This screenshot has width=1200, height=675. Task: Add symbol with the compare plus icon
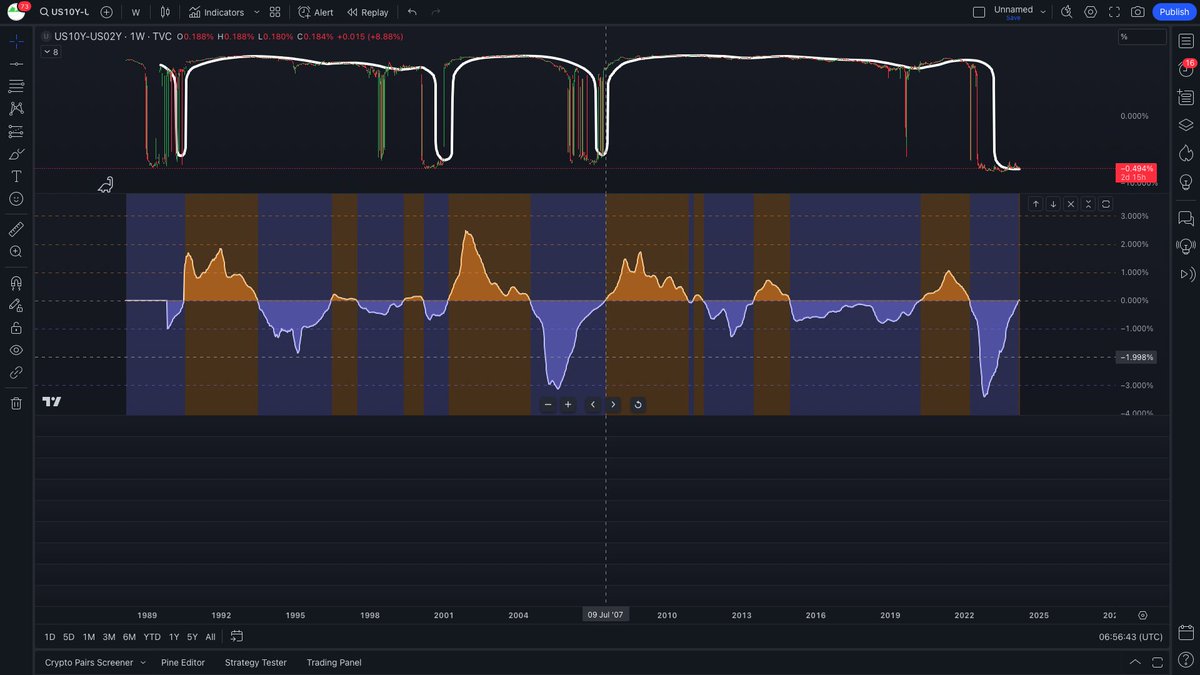pyautogui.click(x=106, y=12)
